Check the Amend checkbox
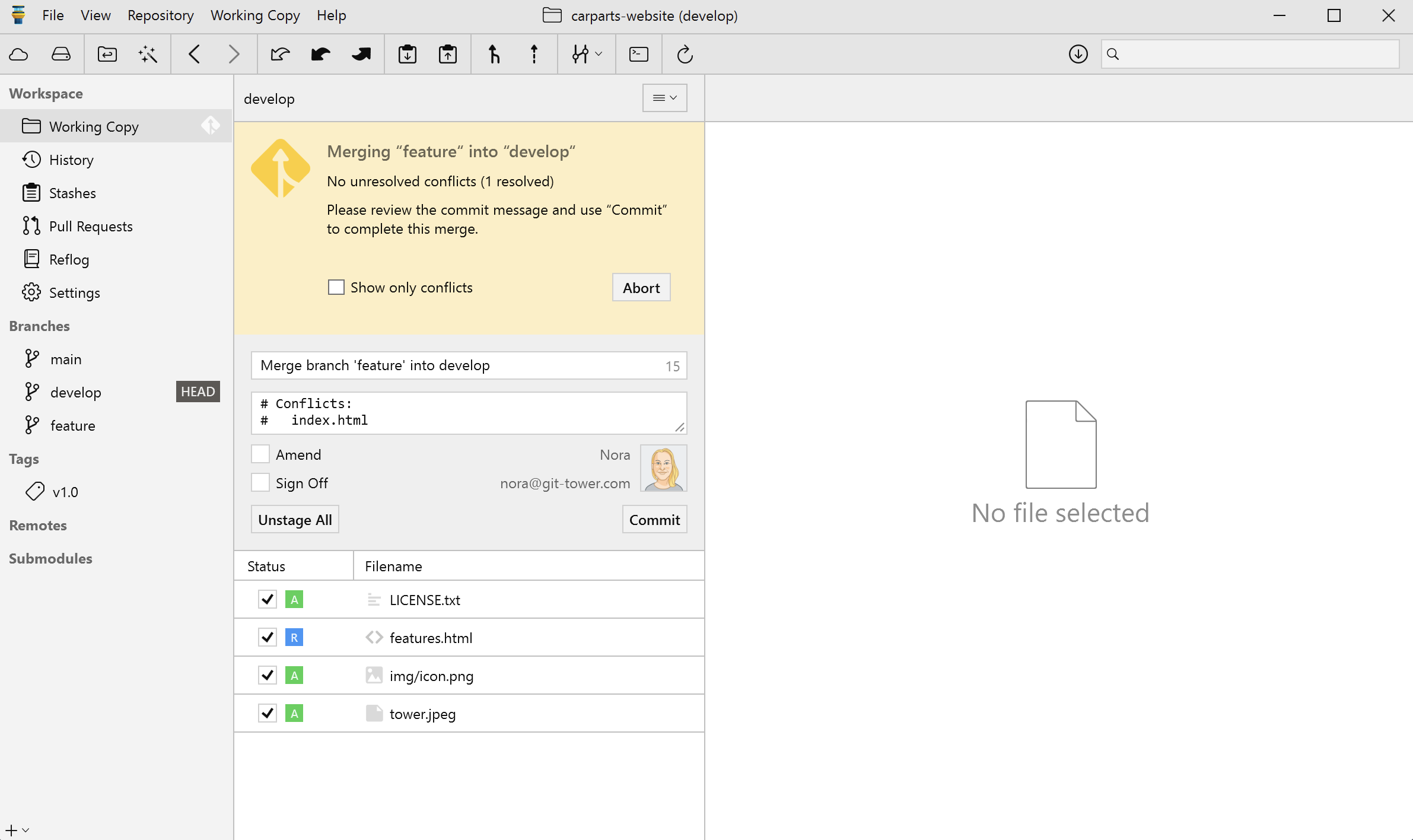Viewport: 1413px width, 840px height. [x=260, y=454]
